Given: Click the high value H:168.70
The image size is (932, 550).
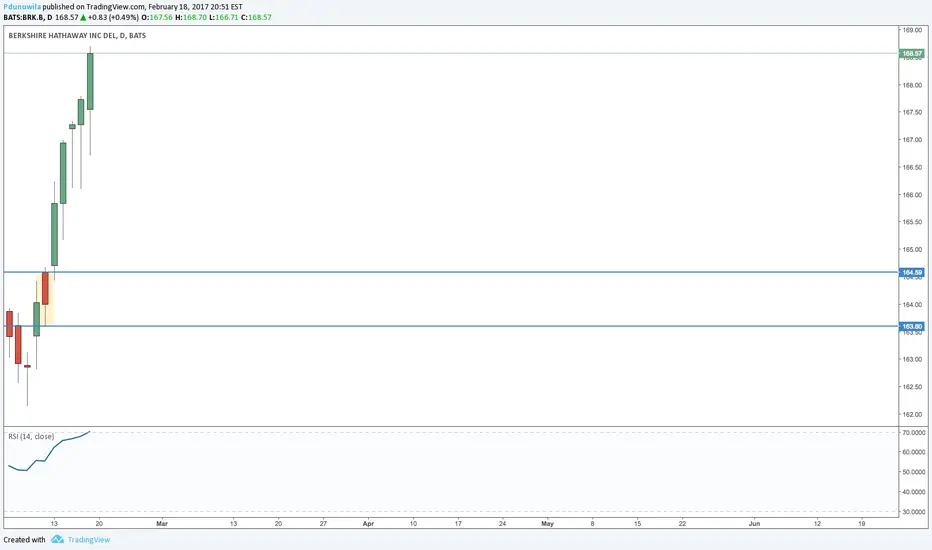Looking at the screenshot, I should click(191, 18).
